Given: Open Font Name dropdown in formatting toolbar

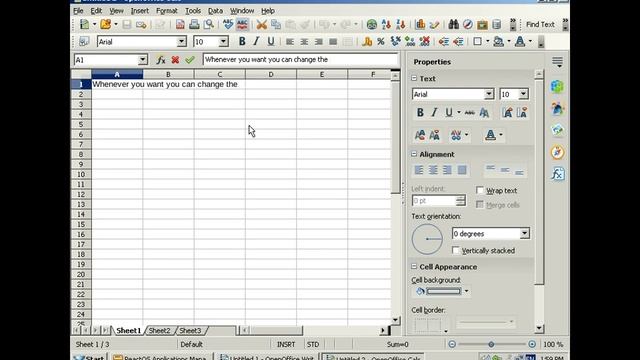Looking at the screenshot, I should pos(182,42).
